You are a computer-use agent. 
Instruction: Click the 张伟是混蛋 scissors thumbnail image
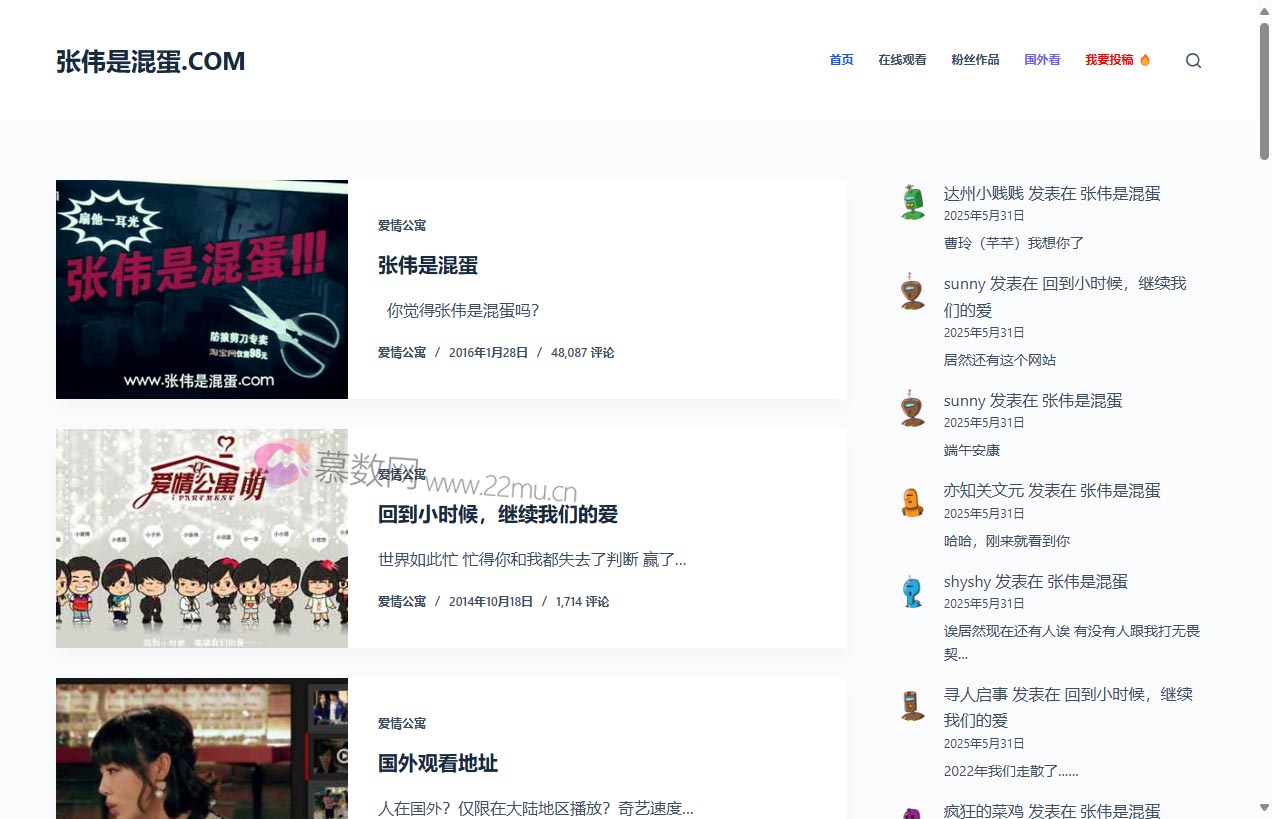pyautogui.click(x=202, y=289)
